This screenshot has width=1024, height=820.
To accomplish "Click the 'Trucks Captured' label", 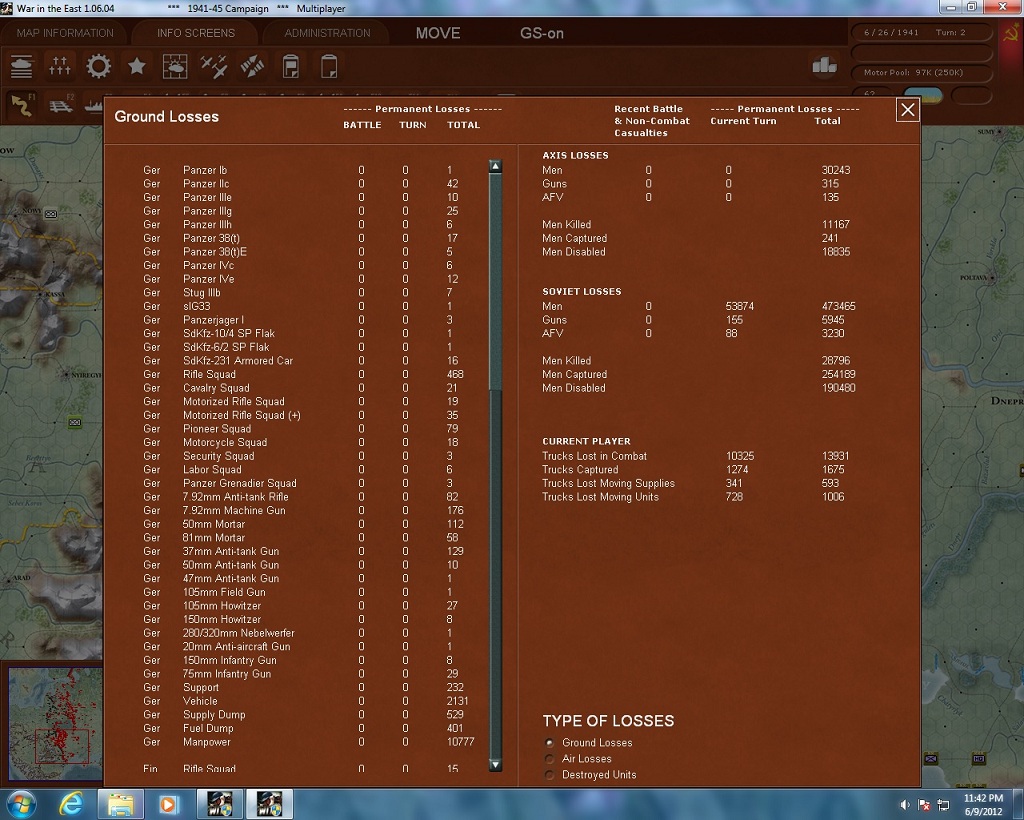I will pyautogui.click(x=580, y=469).
